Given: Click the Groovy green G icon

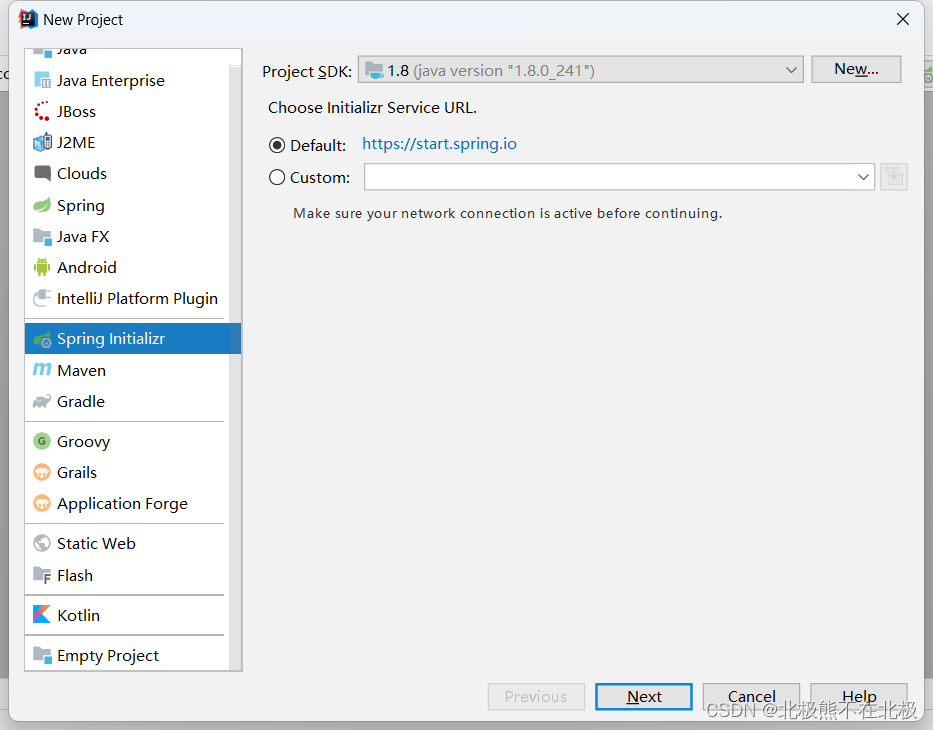Looking at the screenshot, I should coord(42,441).
